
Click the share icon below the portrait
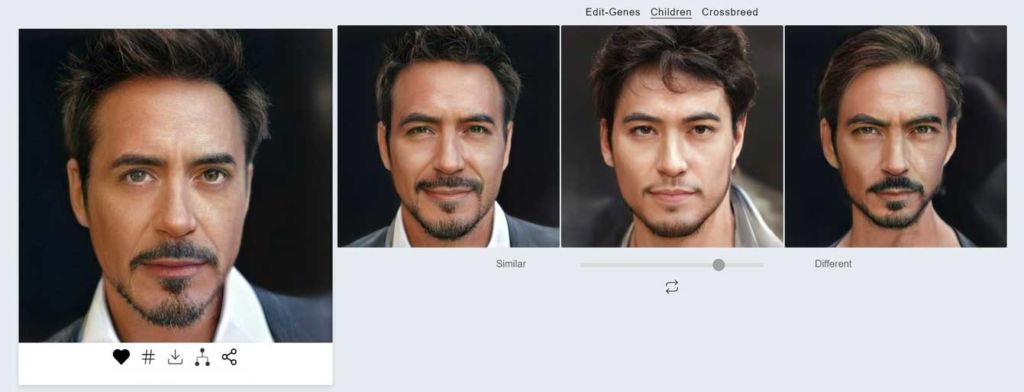[x=229, y=357]
